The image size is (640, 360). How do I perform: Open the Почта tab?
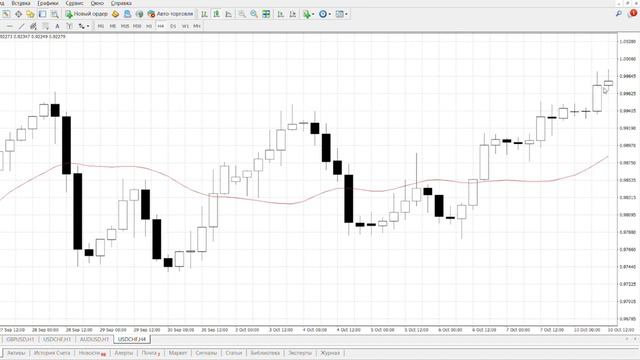[151, 353]
